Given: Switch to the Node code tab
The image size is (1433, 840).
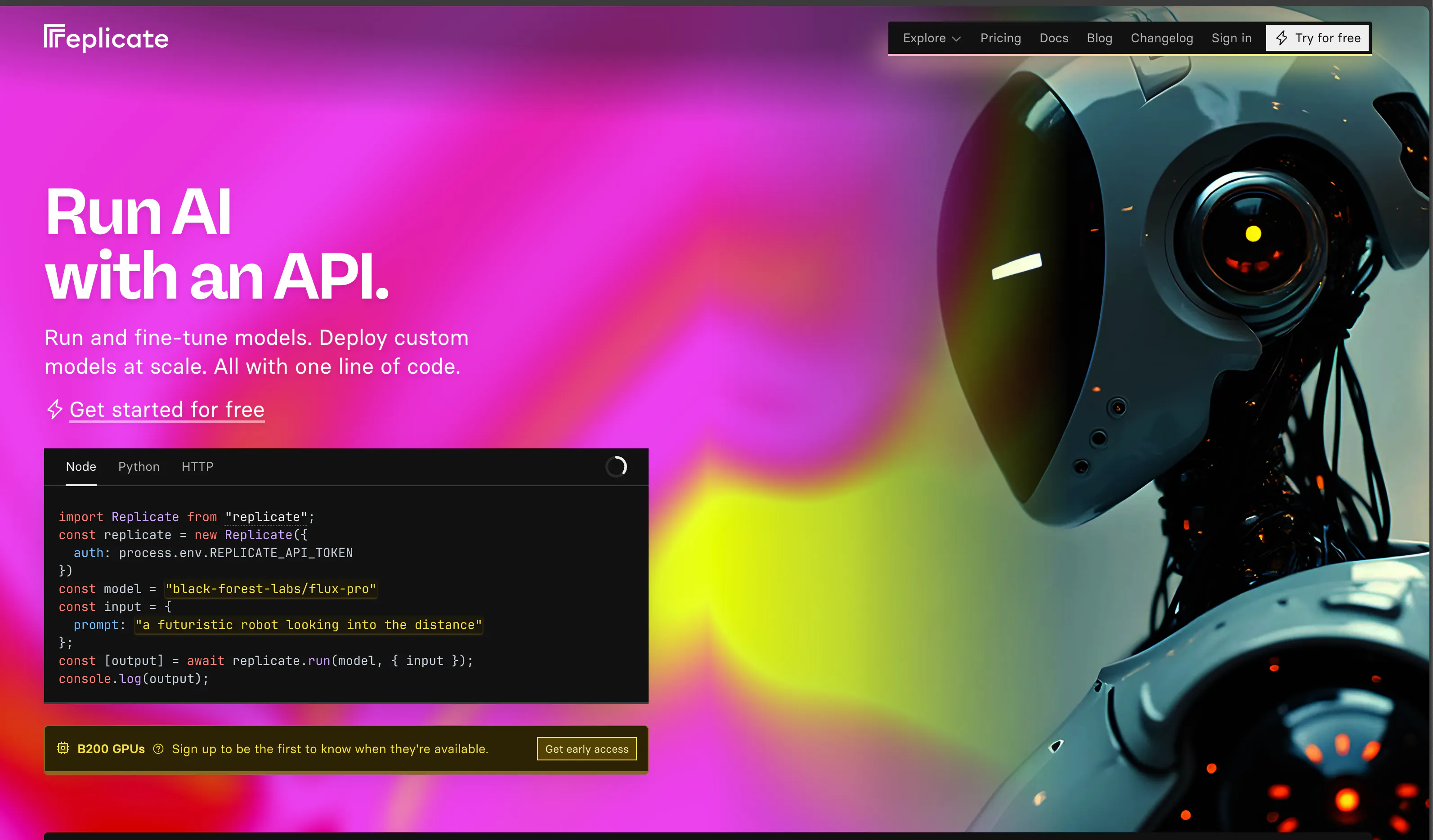Looking at the screenshot, I should click(x=81, y=467).
